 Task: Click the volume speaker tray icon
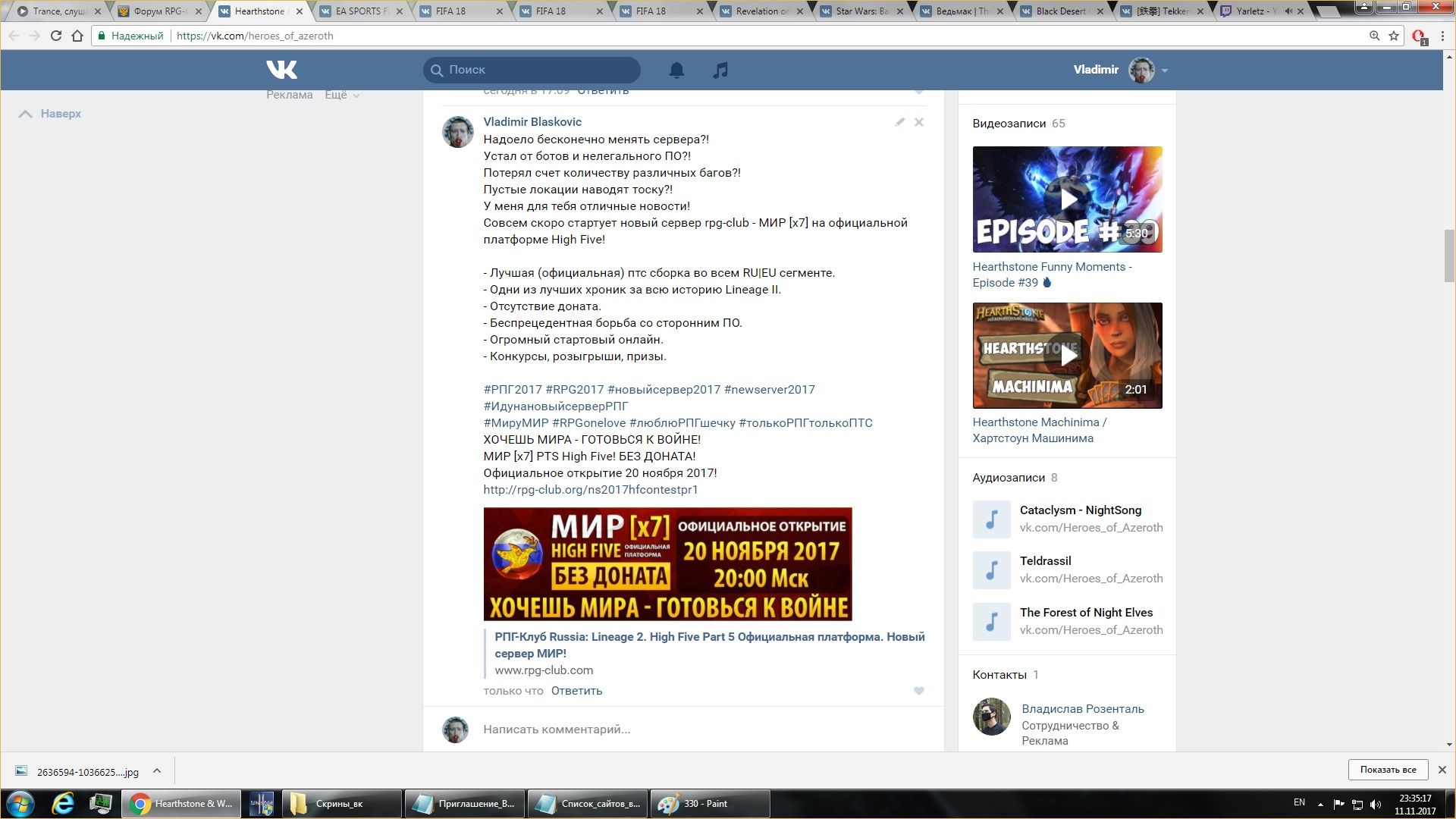click(x=1376, y=804)
